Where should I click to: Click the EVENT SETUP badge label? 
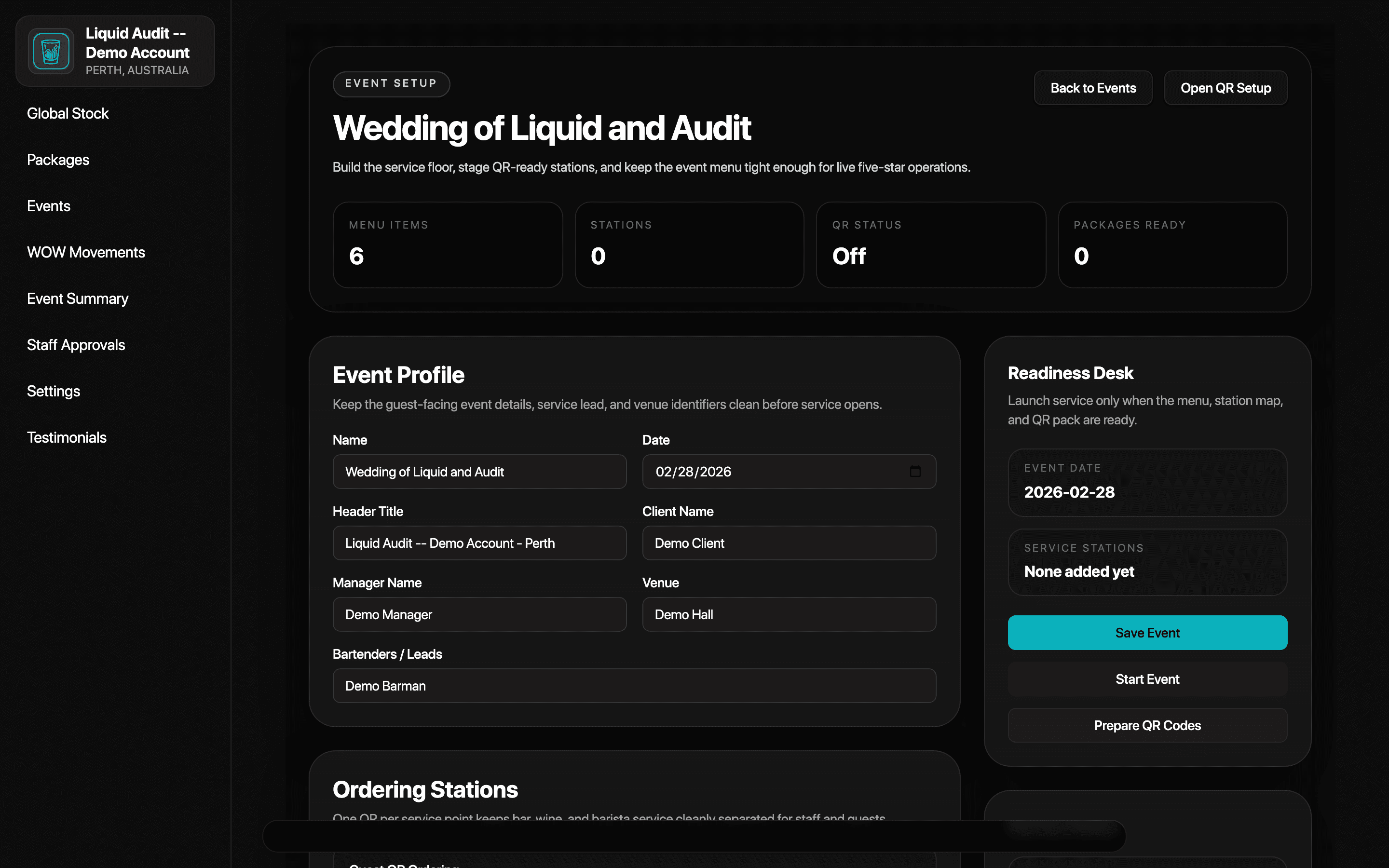[391, 84]
